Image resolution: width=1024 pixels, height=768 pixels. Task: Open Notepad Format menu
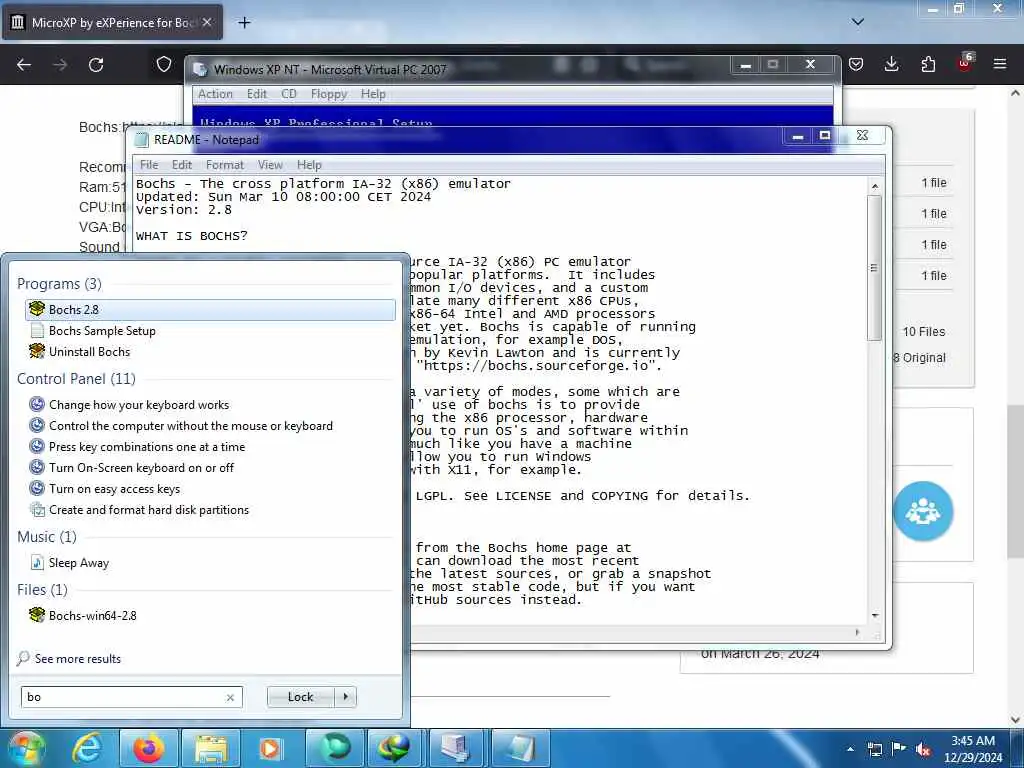click(x=225, y=165)
